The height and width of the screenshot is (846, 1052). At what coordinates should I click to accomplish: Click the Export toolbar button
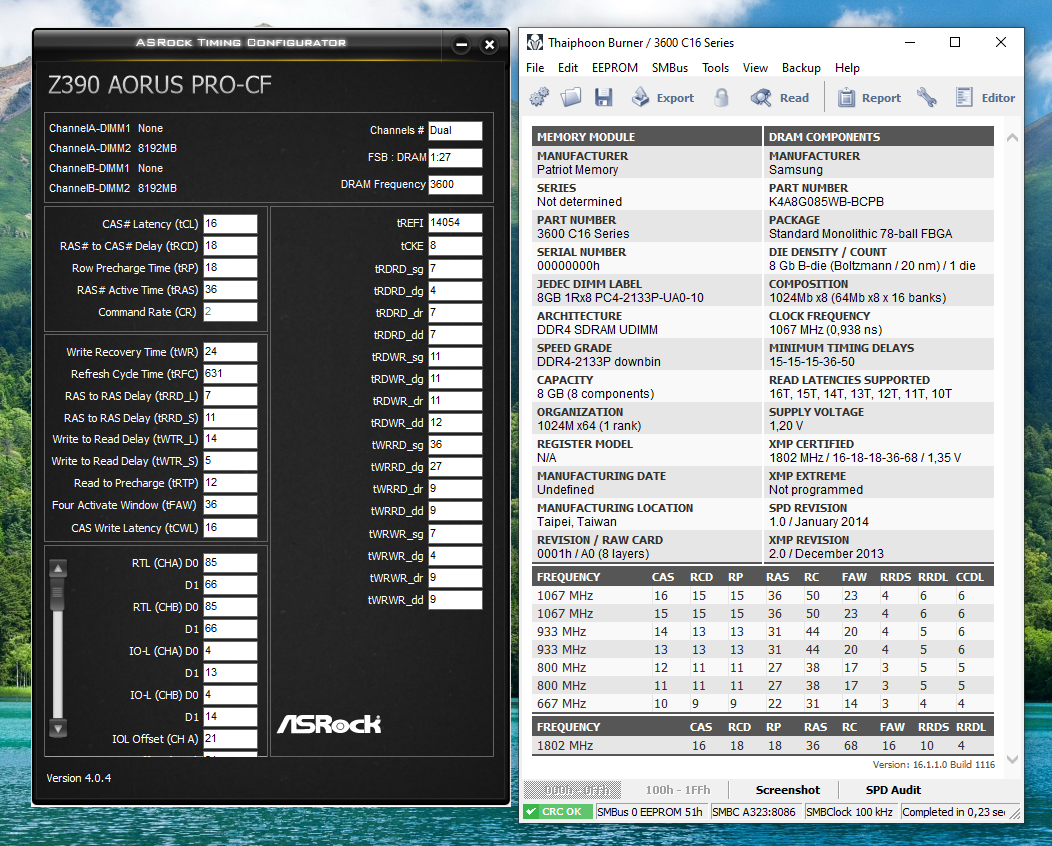point(663,98)
